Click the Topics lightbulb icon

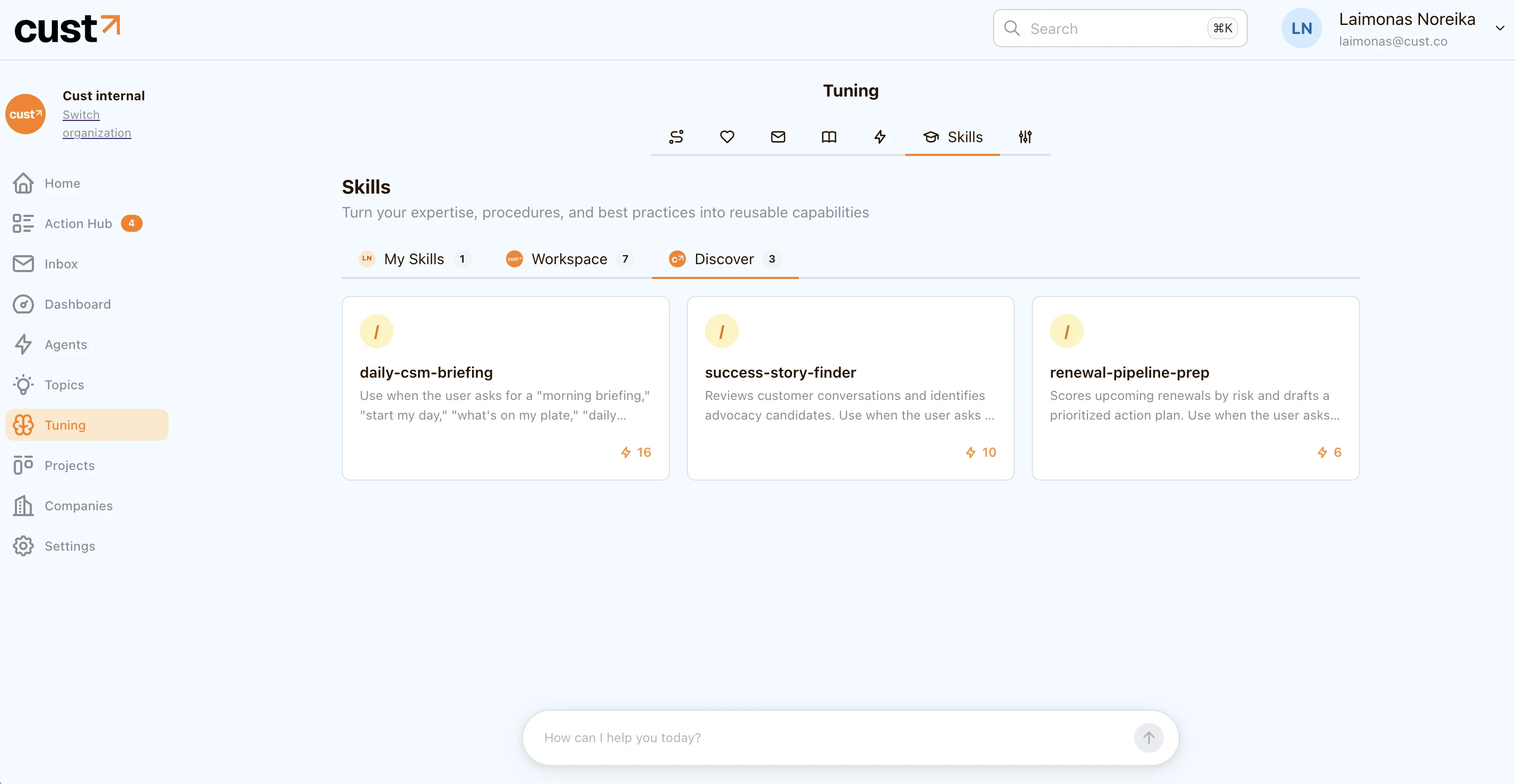pos(23,385)
